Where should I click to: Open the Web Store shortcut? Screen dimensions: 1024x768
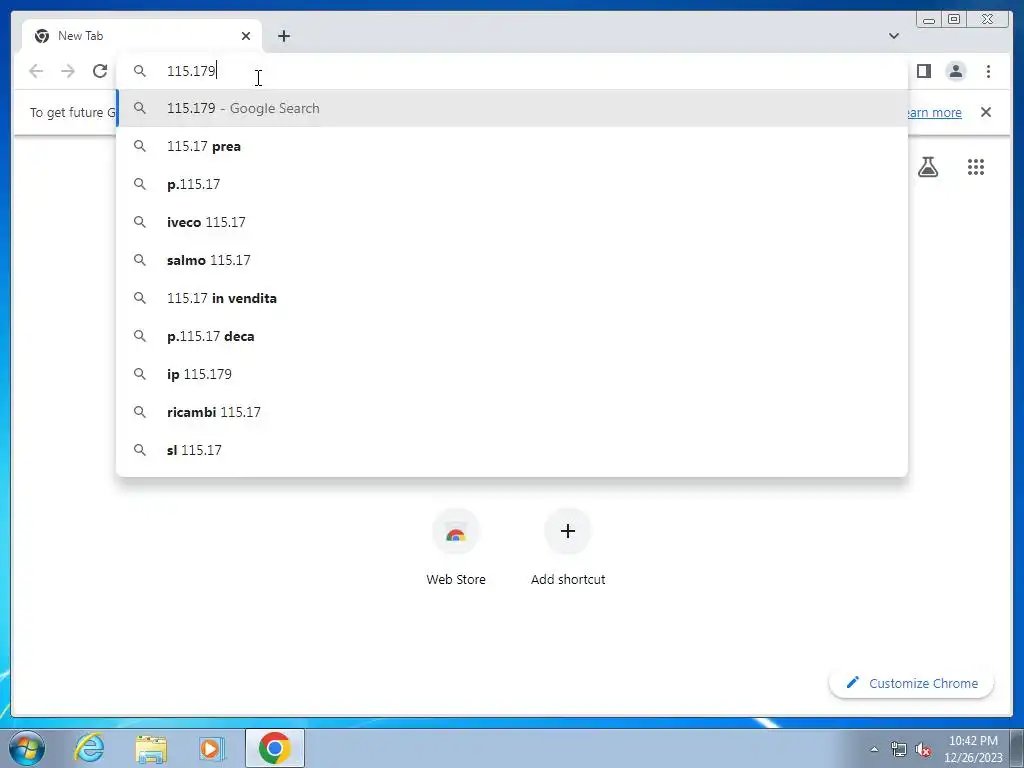pos(456,547)
